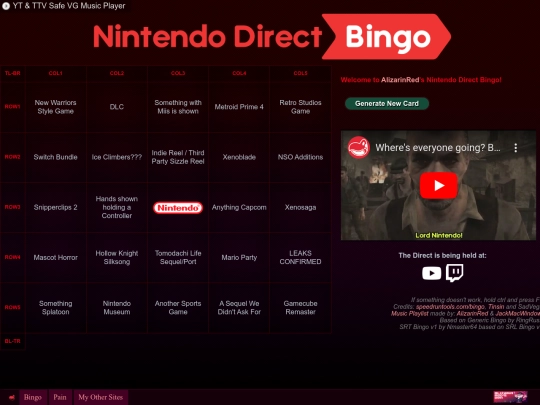Open the speedruntools.com/bingo link

(x=450, y=307)
